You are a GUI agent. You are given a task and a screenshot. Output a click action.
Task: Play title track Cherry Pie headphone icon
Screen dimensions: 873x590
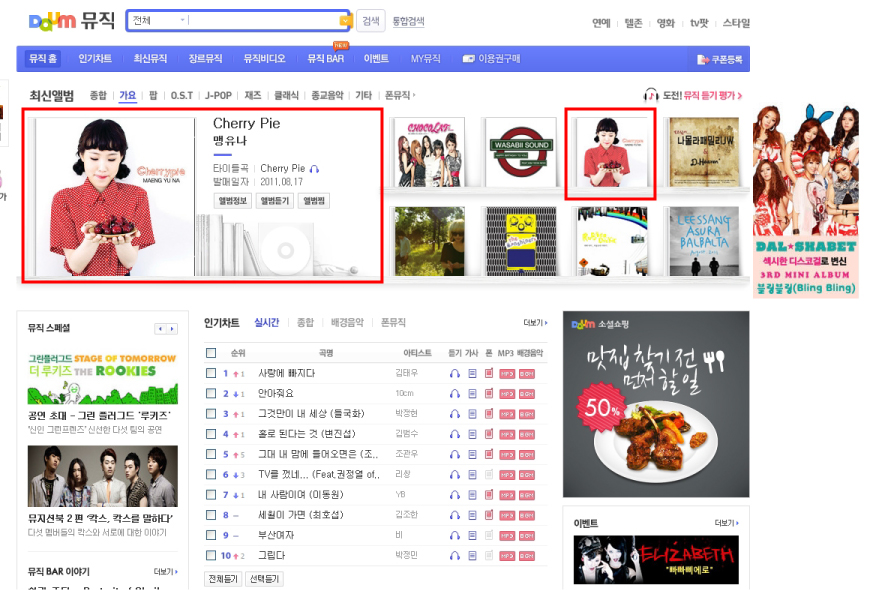(x=315, y=169)
